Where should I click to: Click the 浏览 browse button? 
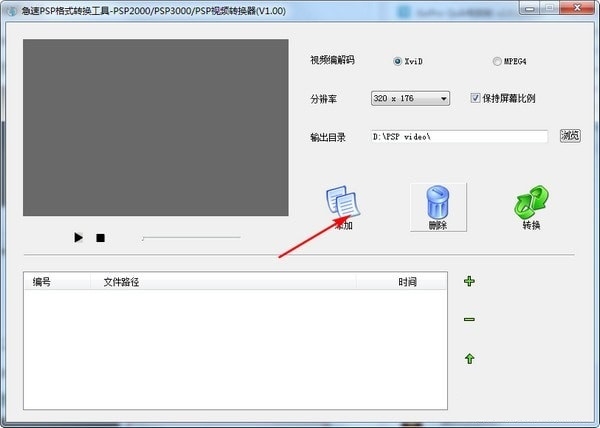(x=570, y=136)
